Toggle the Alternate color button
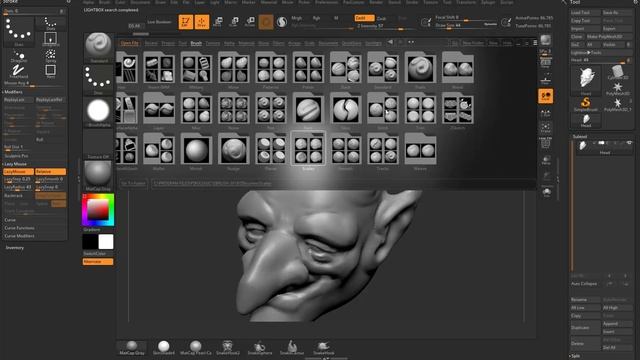The height and width of the screenshot is (360, 640). [x=98, y=262]
